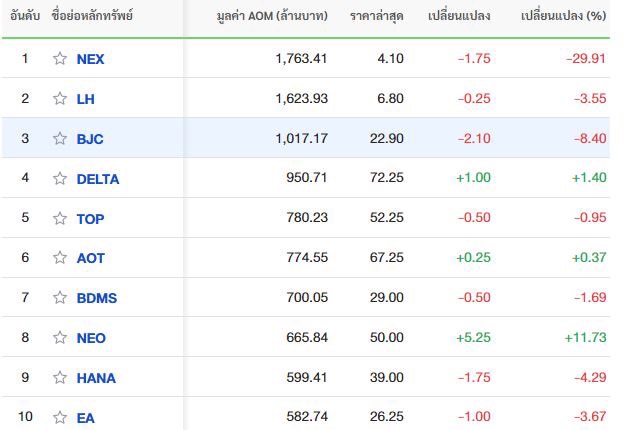The image size is (630, 430).
Task: Sort by มูลค่า AOM (ล้านบาท) column header
Action: [x=272, y=16]
